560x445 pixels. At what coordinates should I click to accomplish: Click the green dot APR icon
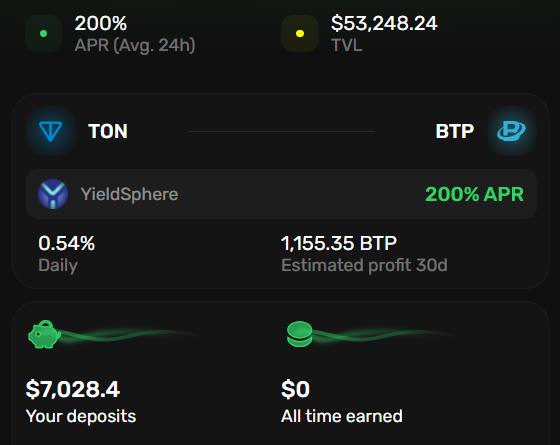coord(44,34)
